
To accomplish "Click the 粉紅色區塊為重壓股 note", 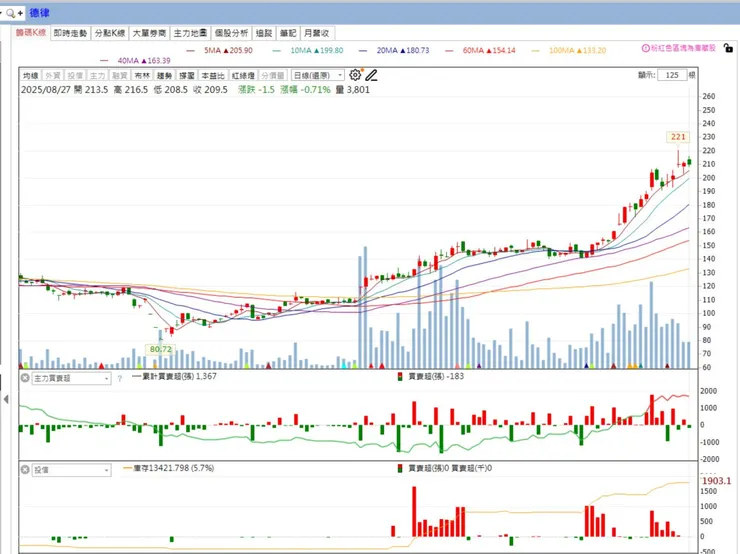I will click(683, 48).
